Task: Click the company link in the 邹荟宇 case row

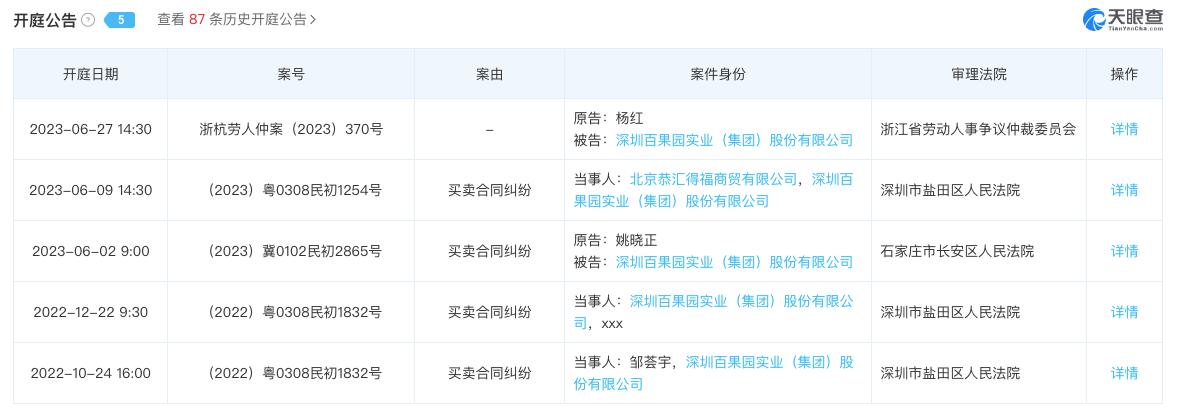Action: (x=768, y=362)
